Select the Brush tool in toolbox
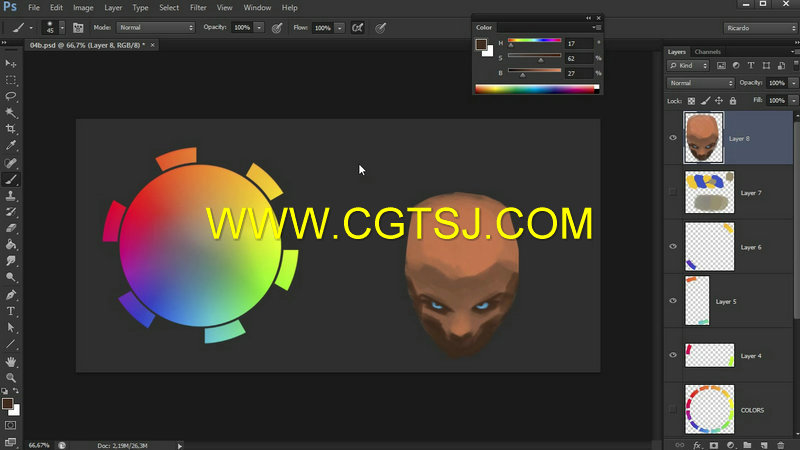The image size is (800, 450). point(11,179)
